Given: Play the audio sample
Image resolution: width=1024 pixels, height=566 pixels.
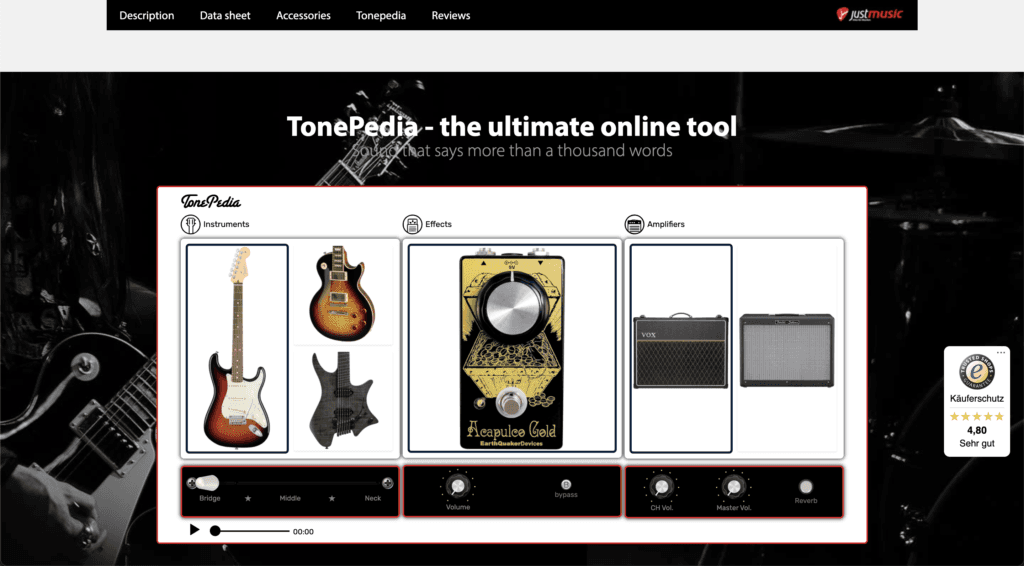Looking at the screenshot, I should 195,530.
